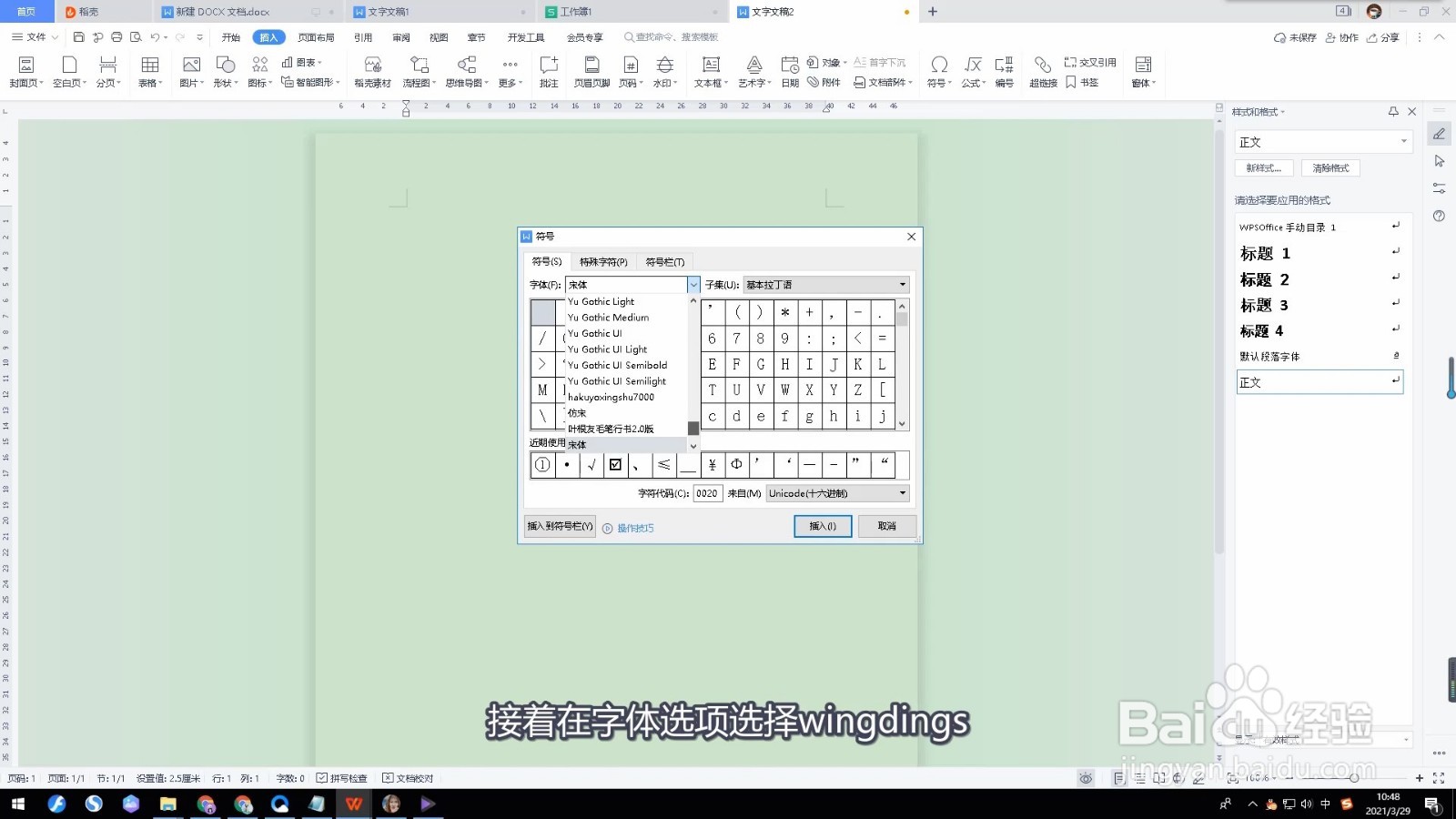
Task: Pin the Styles and Formatting panel
Action: 1393,111
